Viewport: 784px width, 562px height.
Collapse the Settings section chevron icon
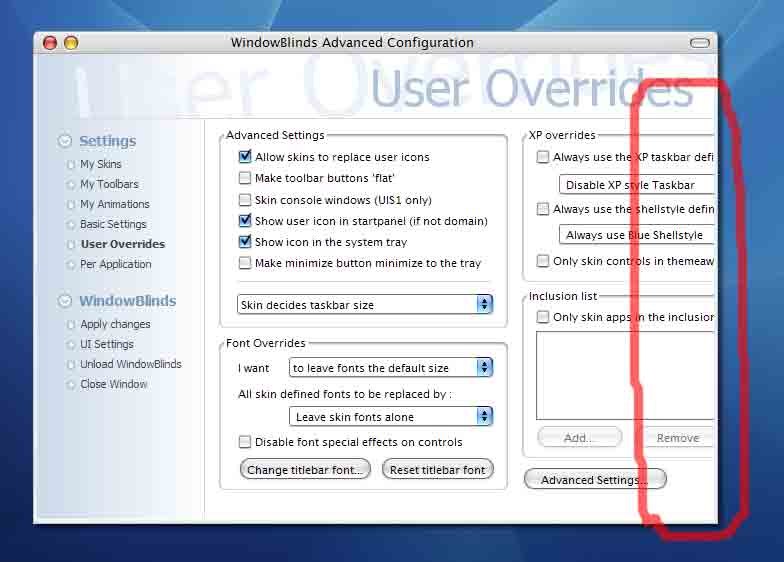tap(64, 141)
